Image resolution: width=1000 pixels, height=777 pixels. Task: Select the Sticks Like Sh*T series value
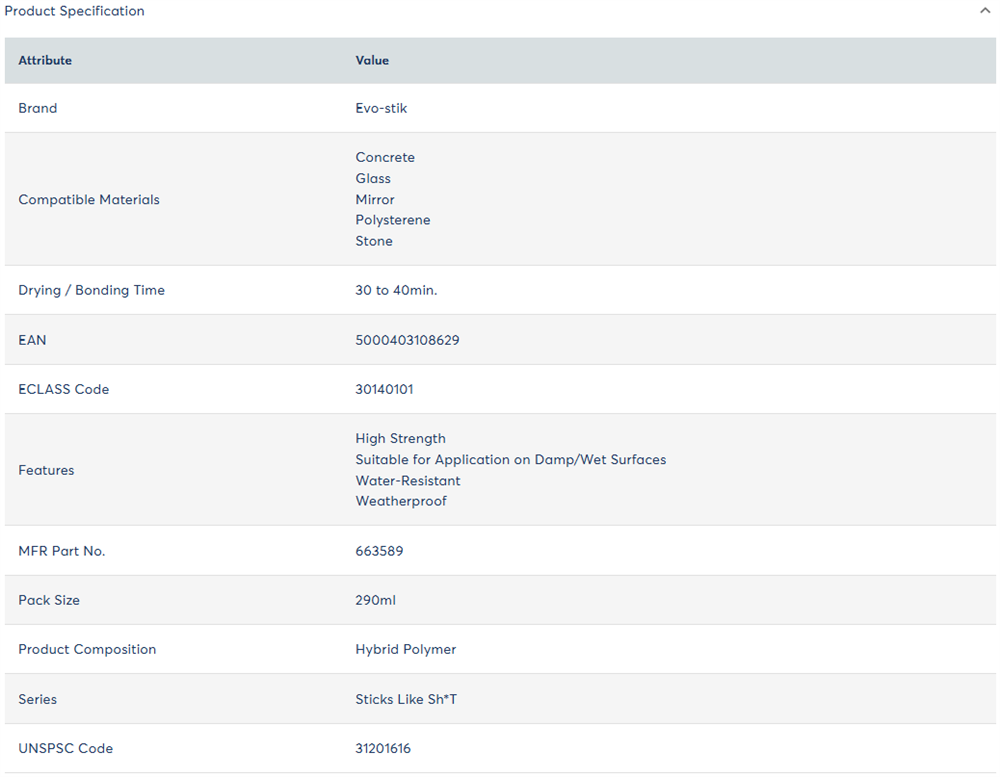406,699
